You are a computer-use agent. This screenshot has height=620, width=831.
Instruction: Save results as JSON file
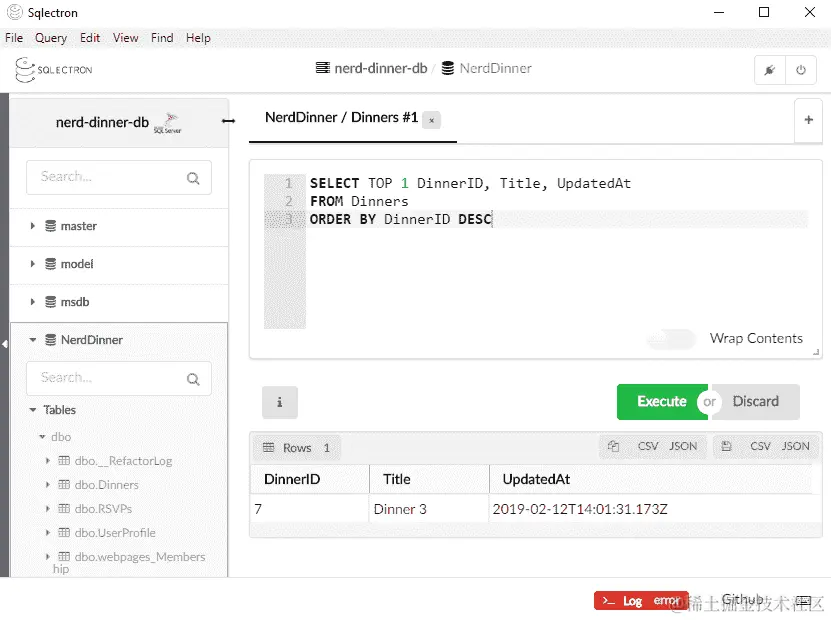click(795, 446)
